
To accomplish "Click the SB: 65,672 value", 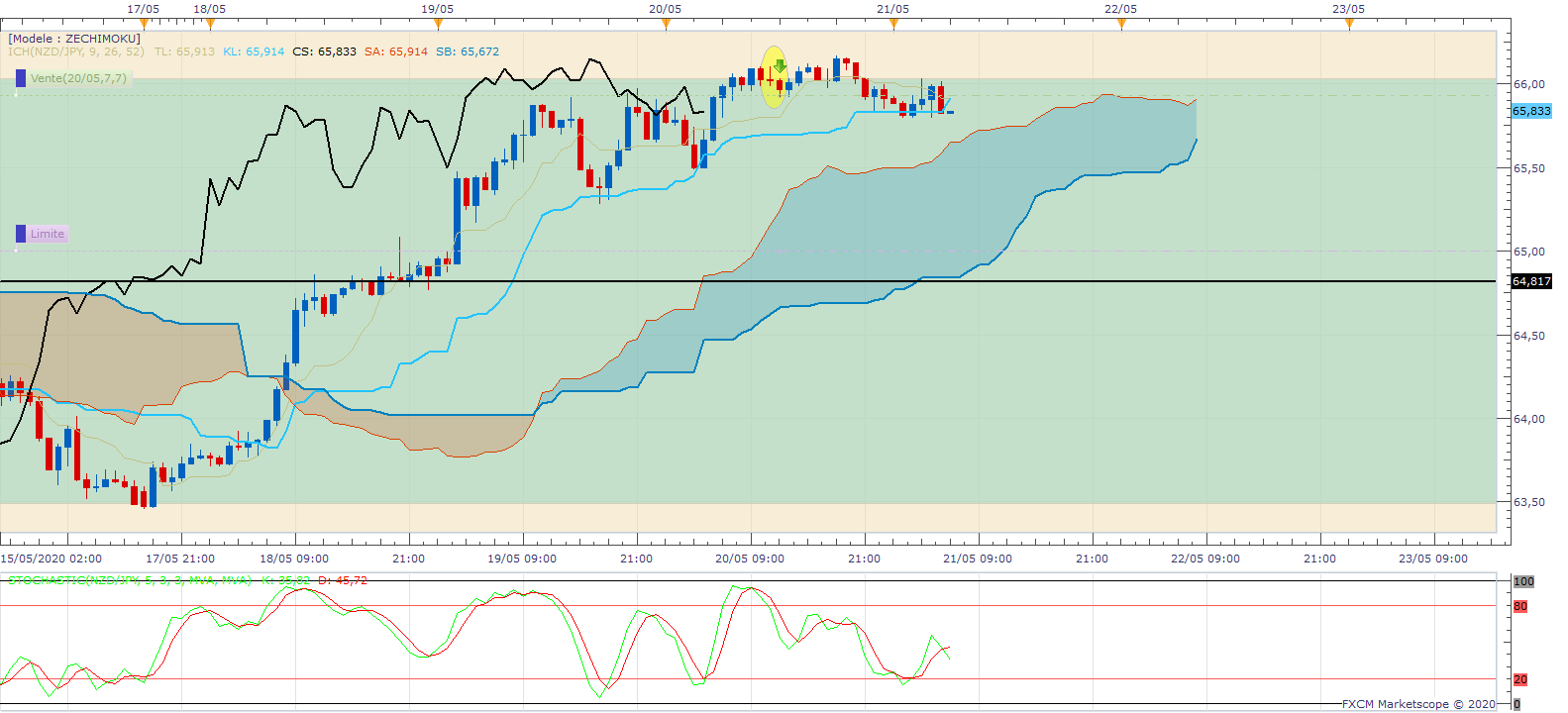I will (468, 51).
